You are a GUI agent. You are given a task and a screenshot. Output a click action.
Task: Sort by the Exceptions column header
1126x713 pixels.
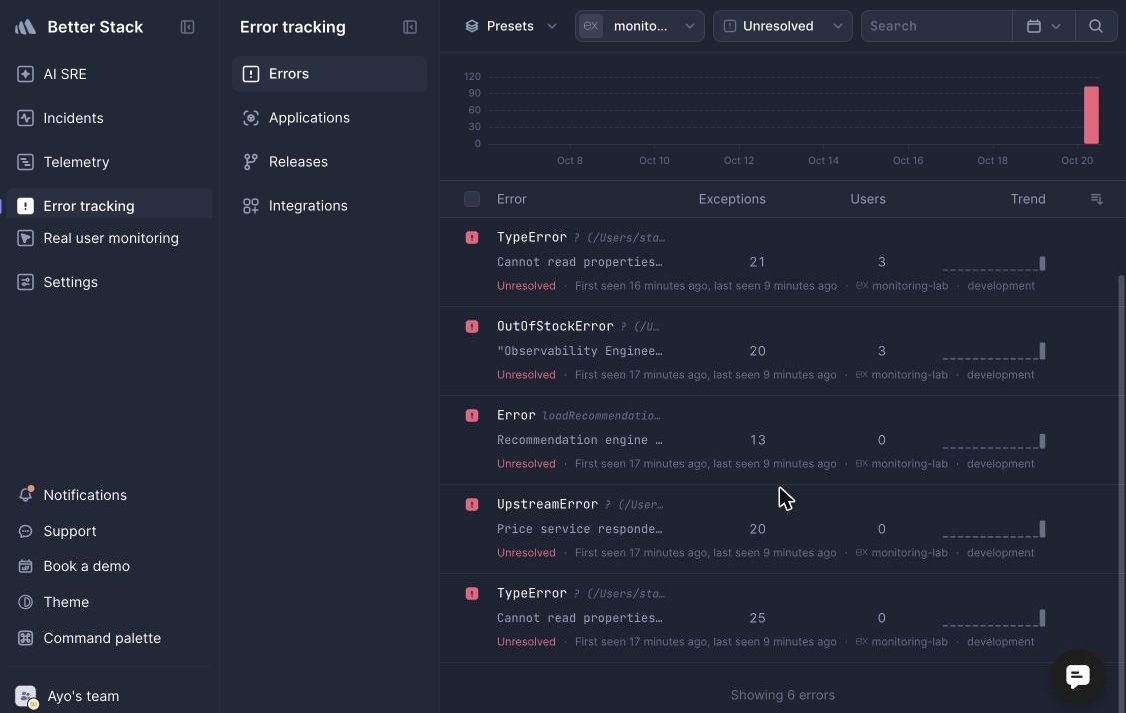click(732, 199)
